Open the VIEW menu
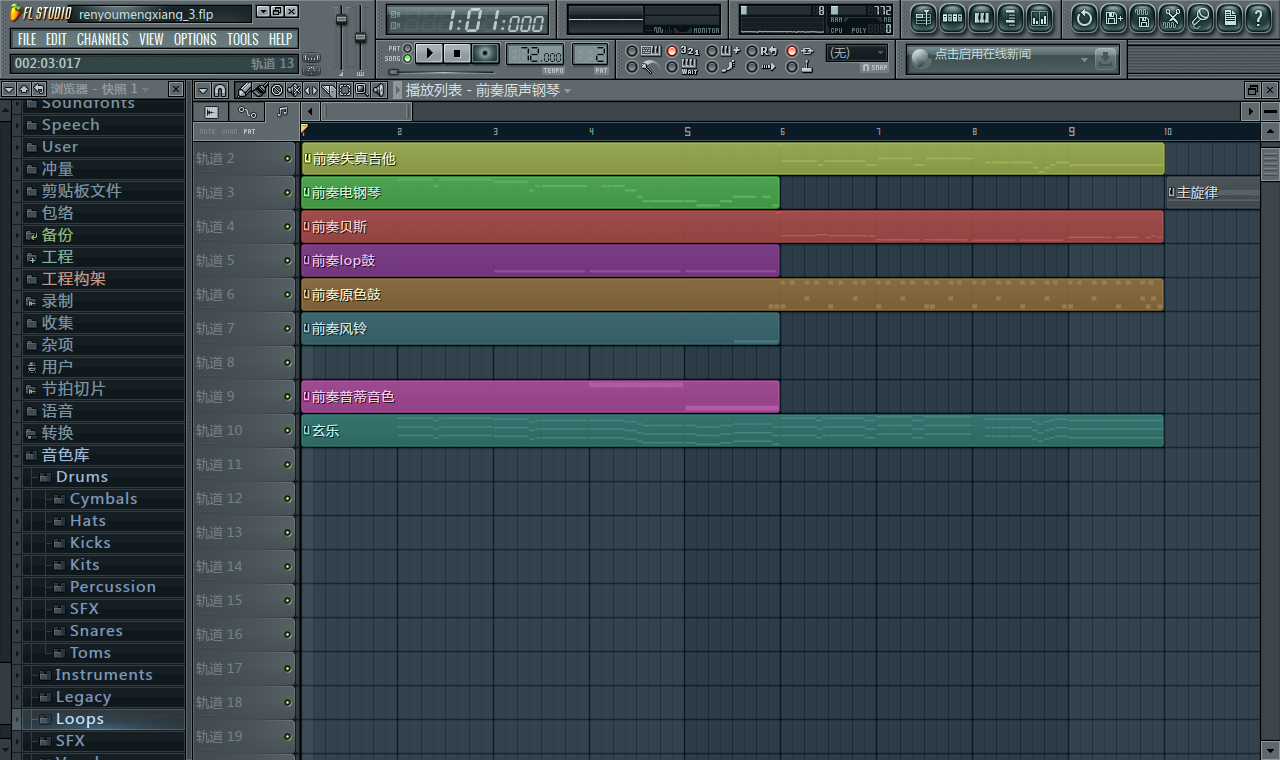Screen dimensions: 1280x760 151,39
